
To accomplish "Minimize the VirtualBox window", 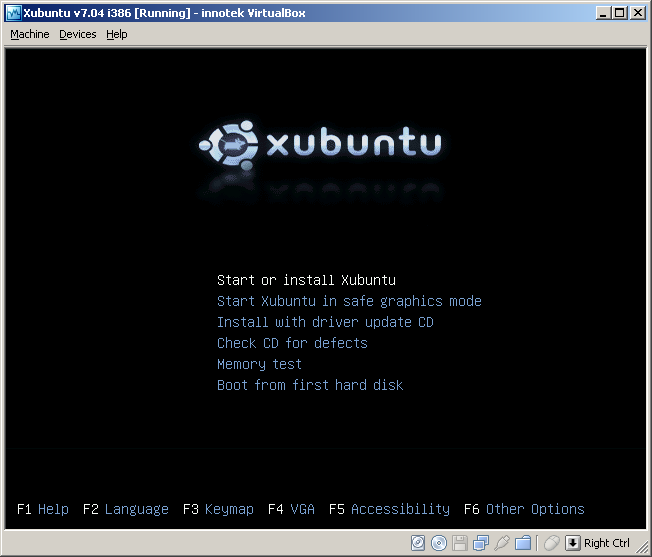I will click(603, 13).
